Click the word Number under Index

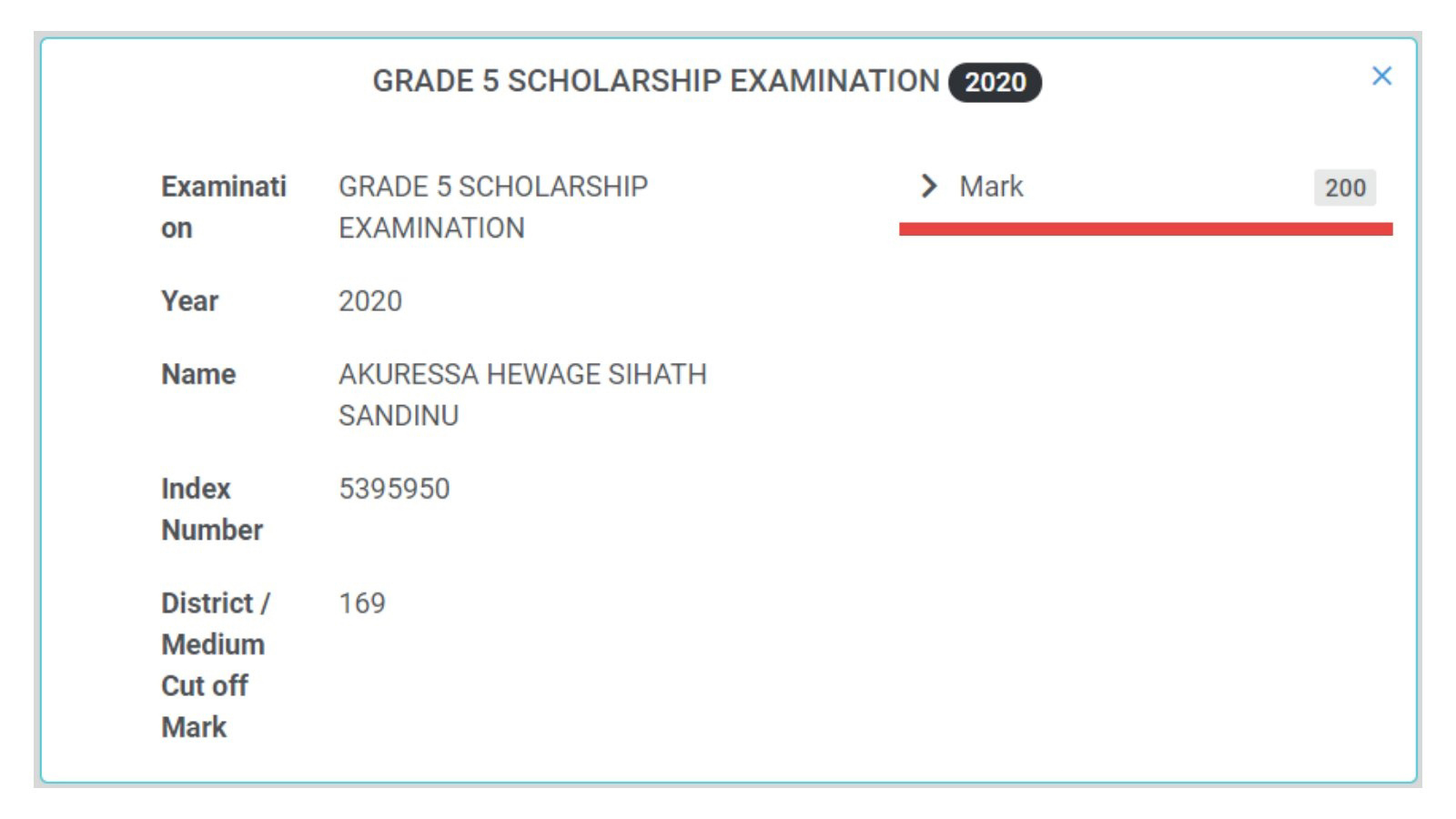pos(212,530)
